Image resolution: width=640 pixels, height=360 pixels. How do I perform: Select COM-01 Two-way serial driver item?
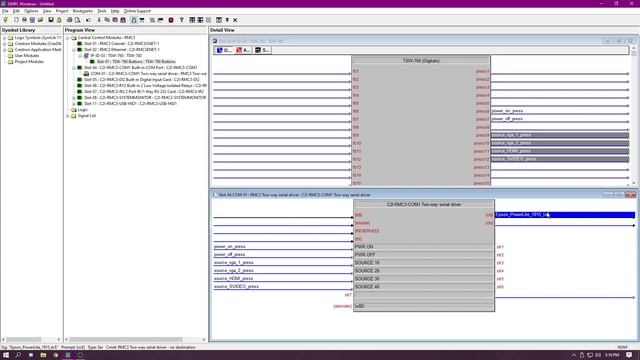click(x=149, y=73)
